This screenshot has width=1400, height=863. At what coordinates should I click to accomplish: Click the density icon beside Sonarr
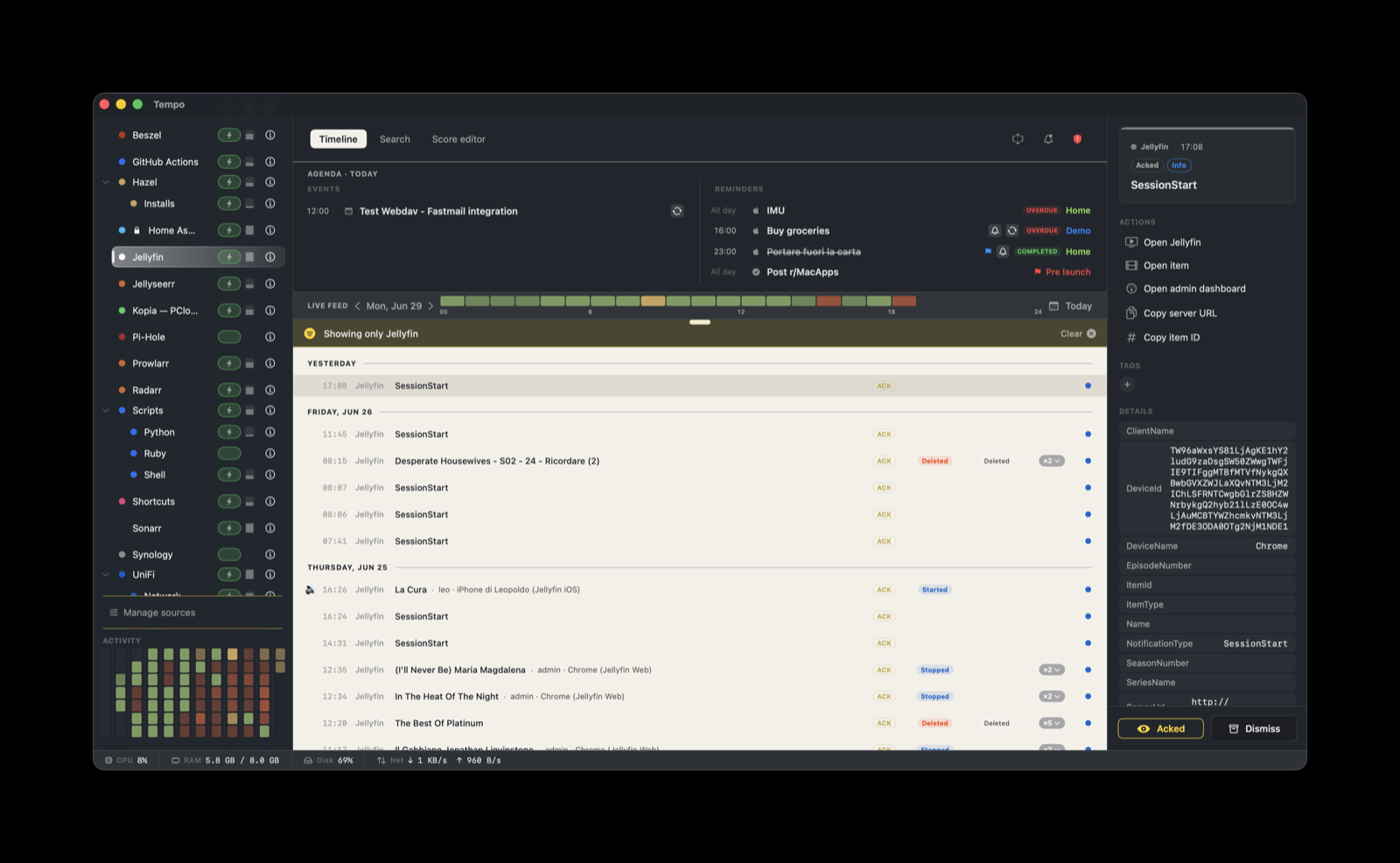pyautogui.click(x=249, y=529)
